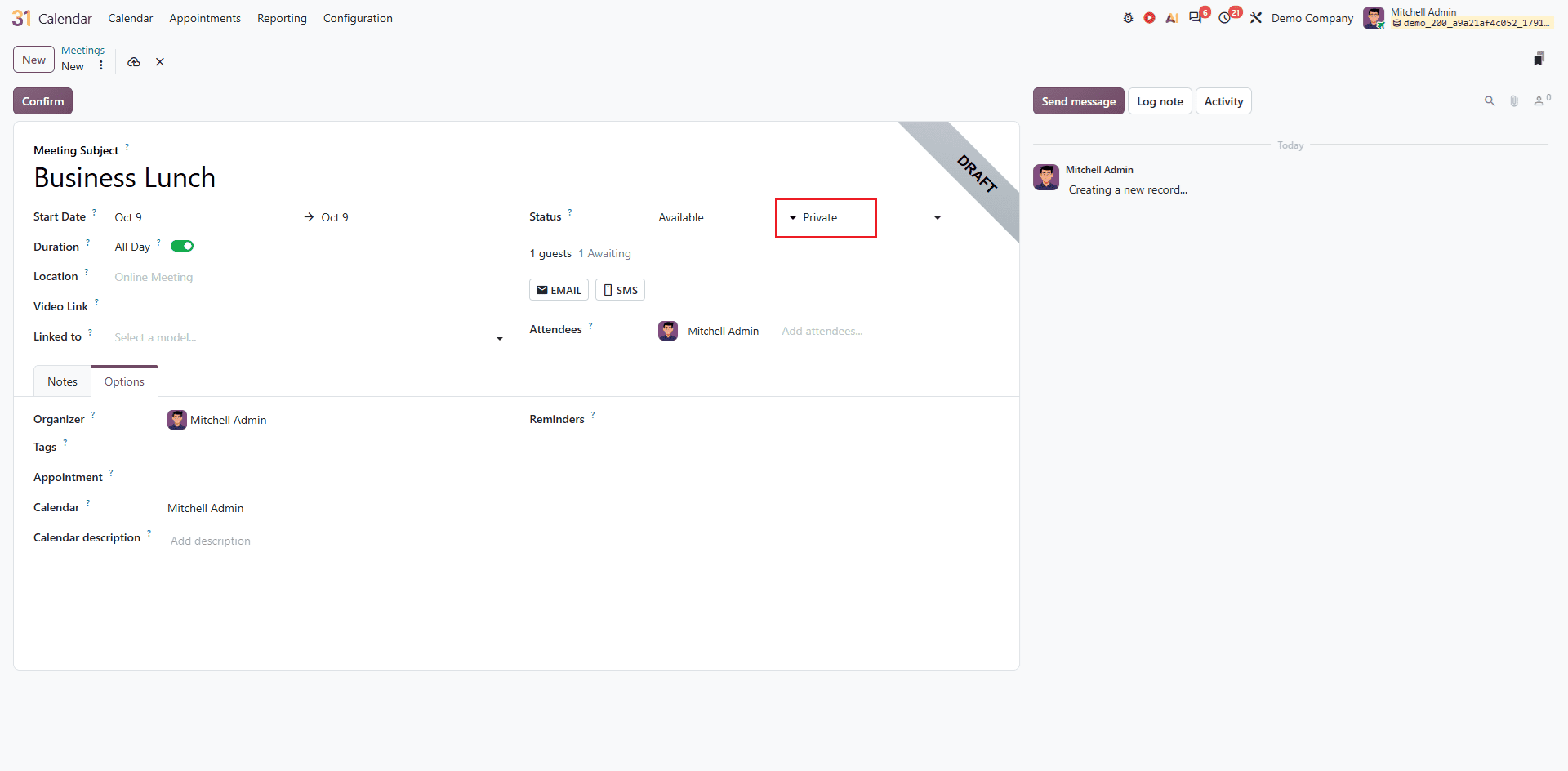
Task: Click the bookmark icon at top right
Action: tap(1539, 59)
